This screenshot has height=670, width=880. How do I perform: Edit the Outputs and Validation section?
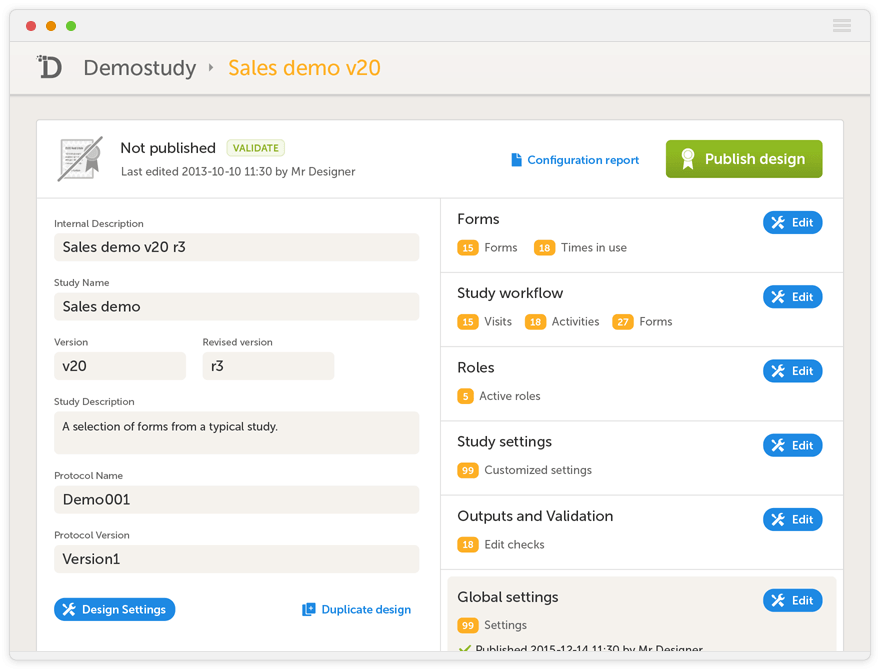tap(792, 519)
